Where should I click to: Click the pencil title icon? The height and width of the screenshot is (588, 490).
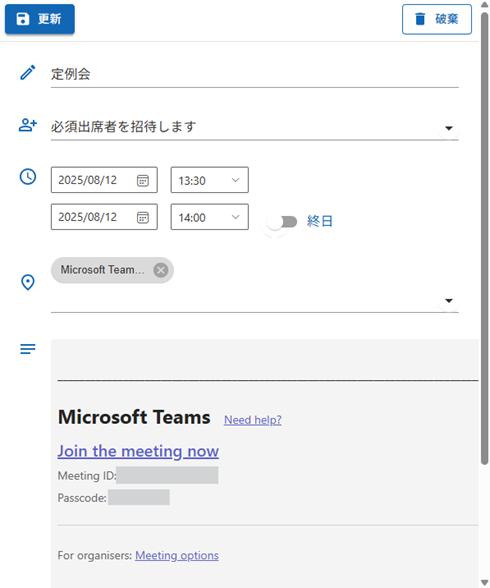point(28,72)
